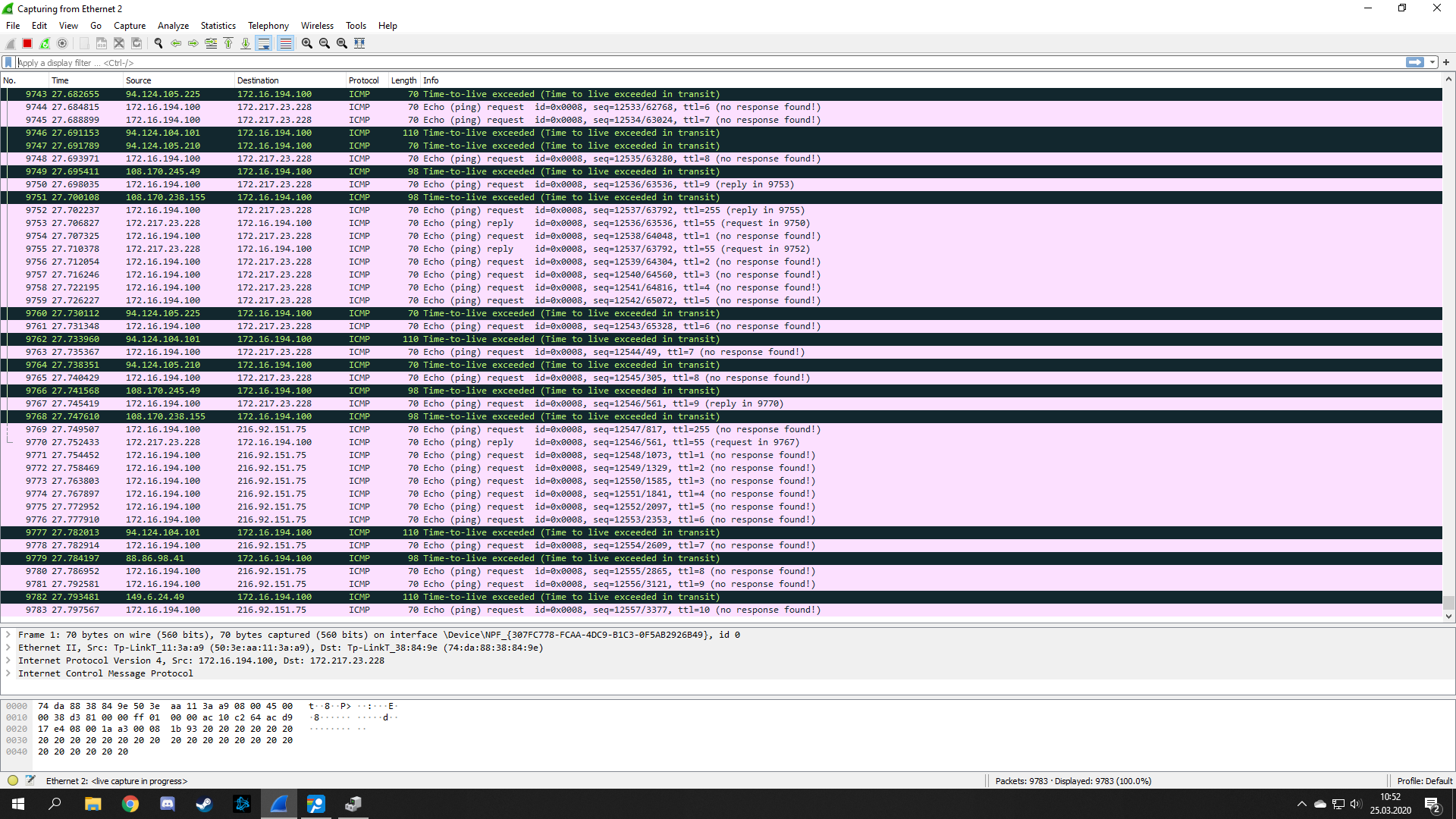Open capture options gear icon
Screen dimensions: 1456x819
point(62,43)
